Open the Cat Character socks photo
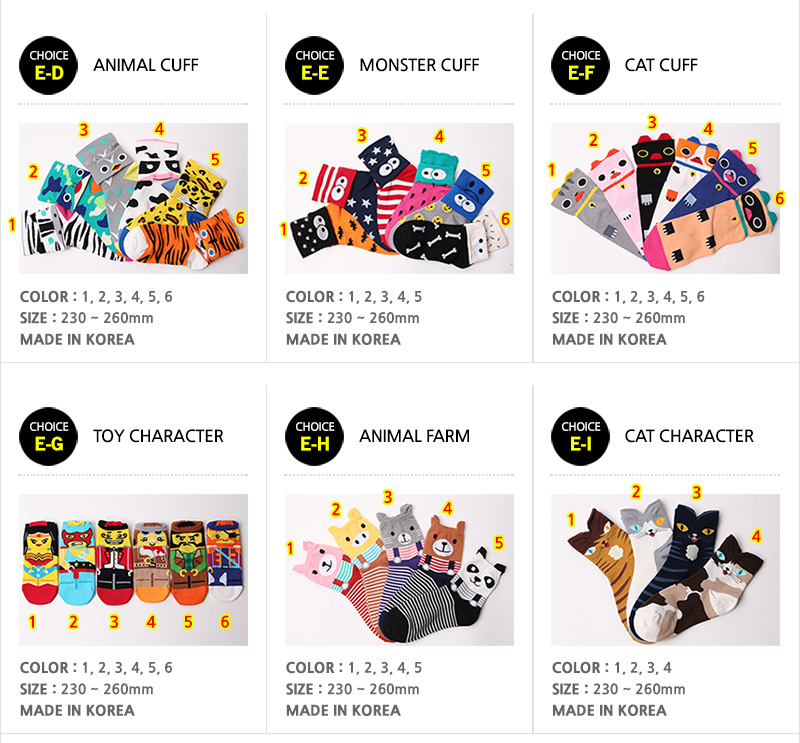 (665, 569)
